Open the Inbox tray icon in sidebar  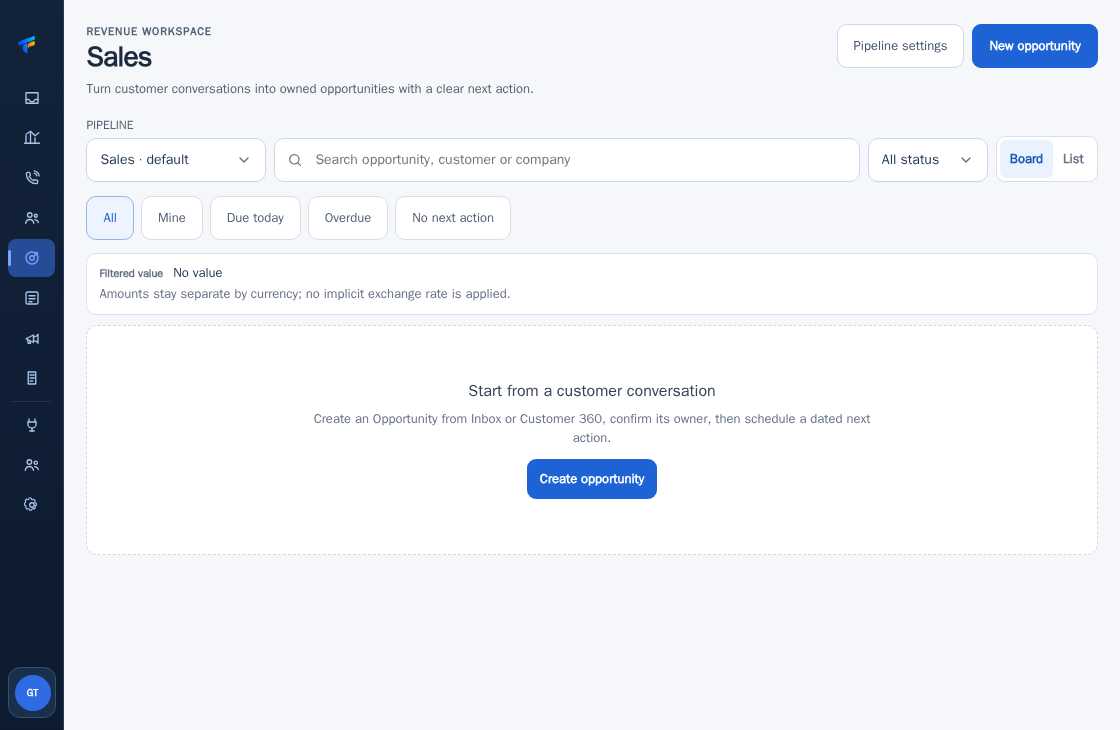[x=31, y=98]
